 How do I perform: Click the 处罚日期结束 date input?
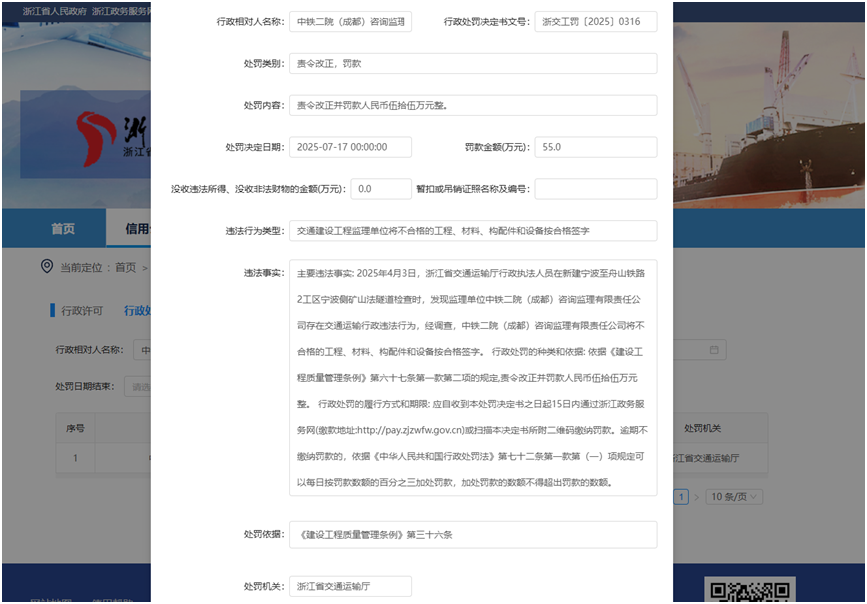[138, 387]
